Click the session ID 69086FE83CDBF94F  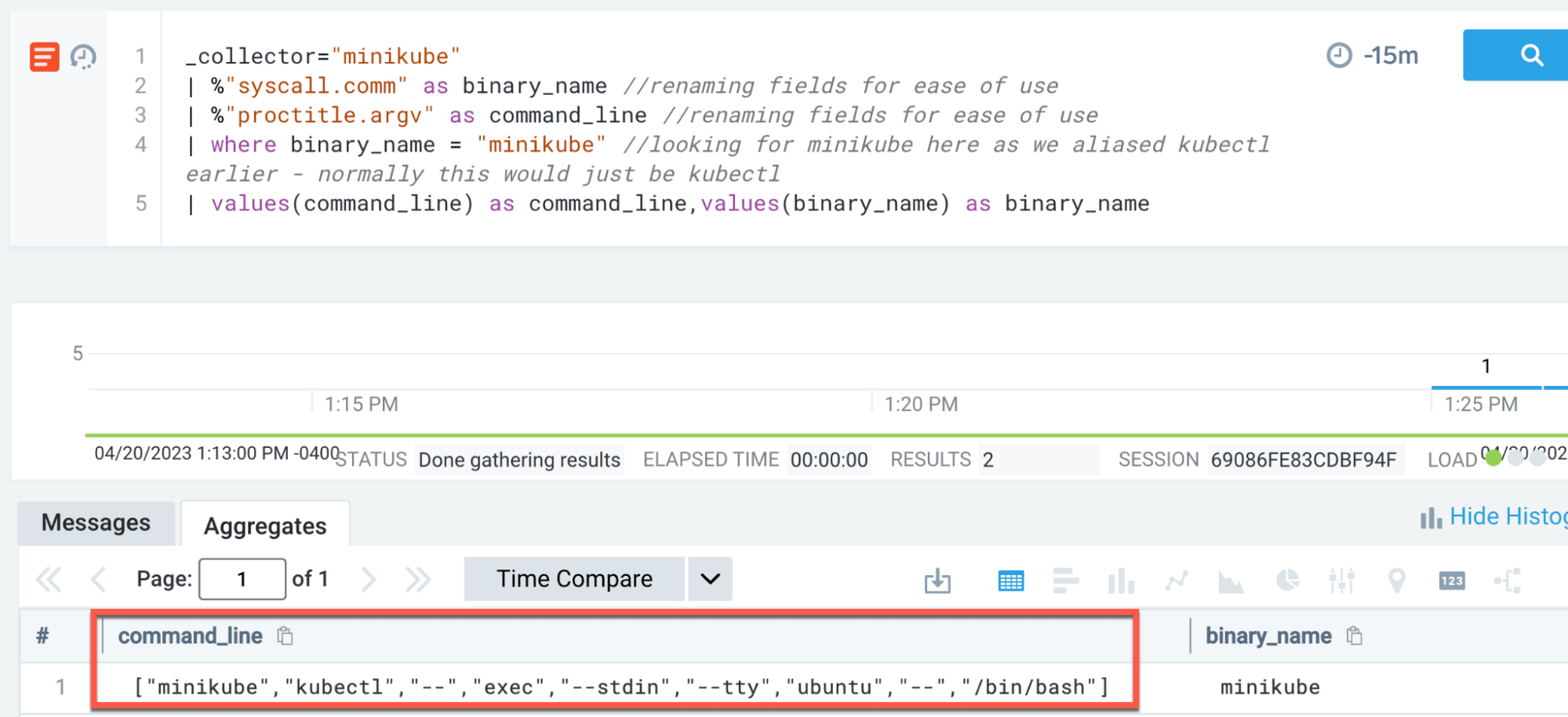[x=1304, y=460]
